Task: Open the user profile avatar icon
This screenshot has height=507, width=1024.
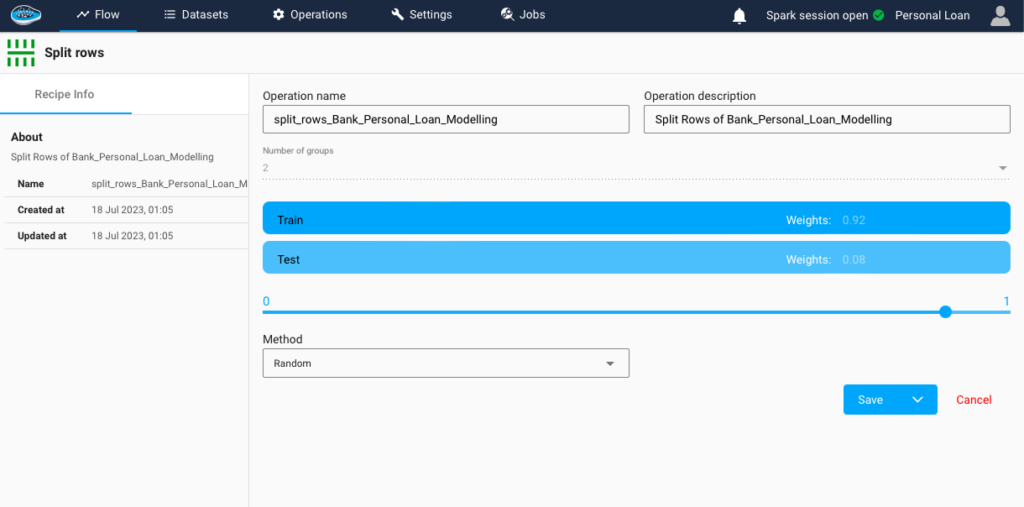Action: point(1000,16)
